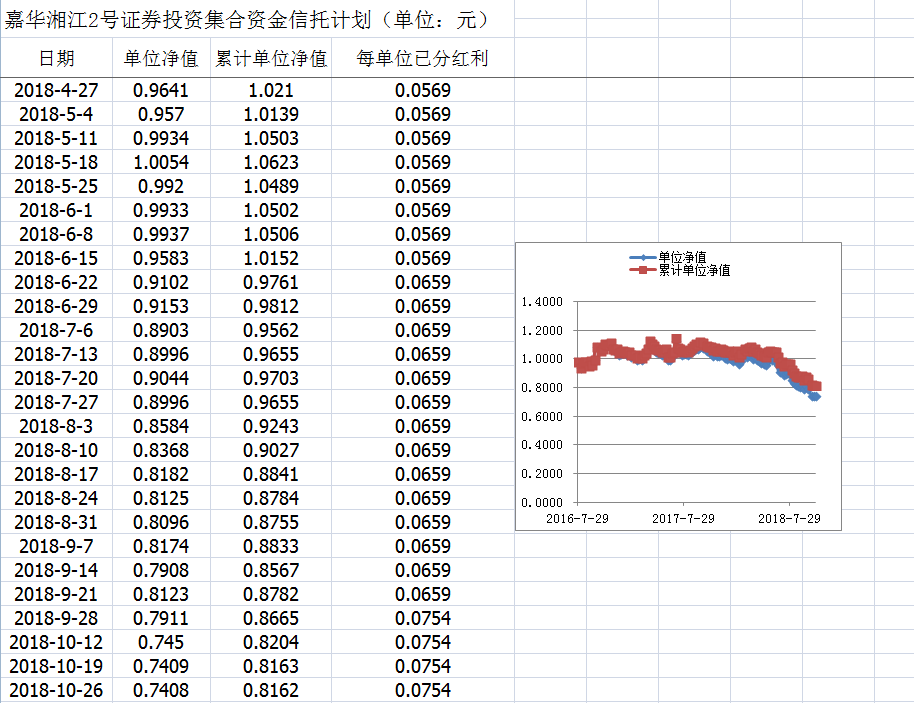Click the cell with value 1.021

point(271,90)
